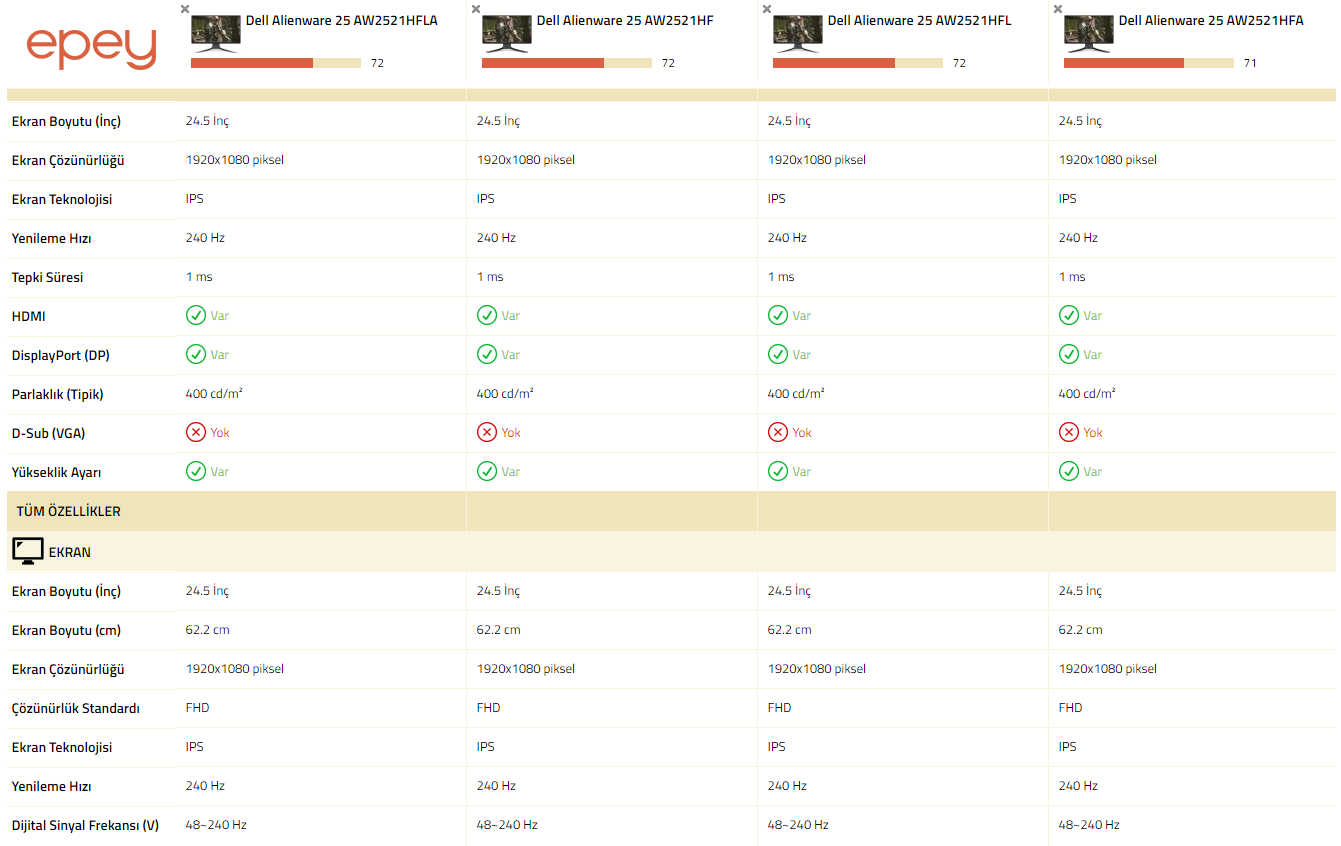Click the D-Sub red cross icon for AW2521HFA
This screenshot has height=846, width=1341.
[x=1069, y=433]
